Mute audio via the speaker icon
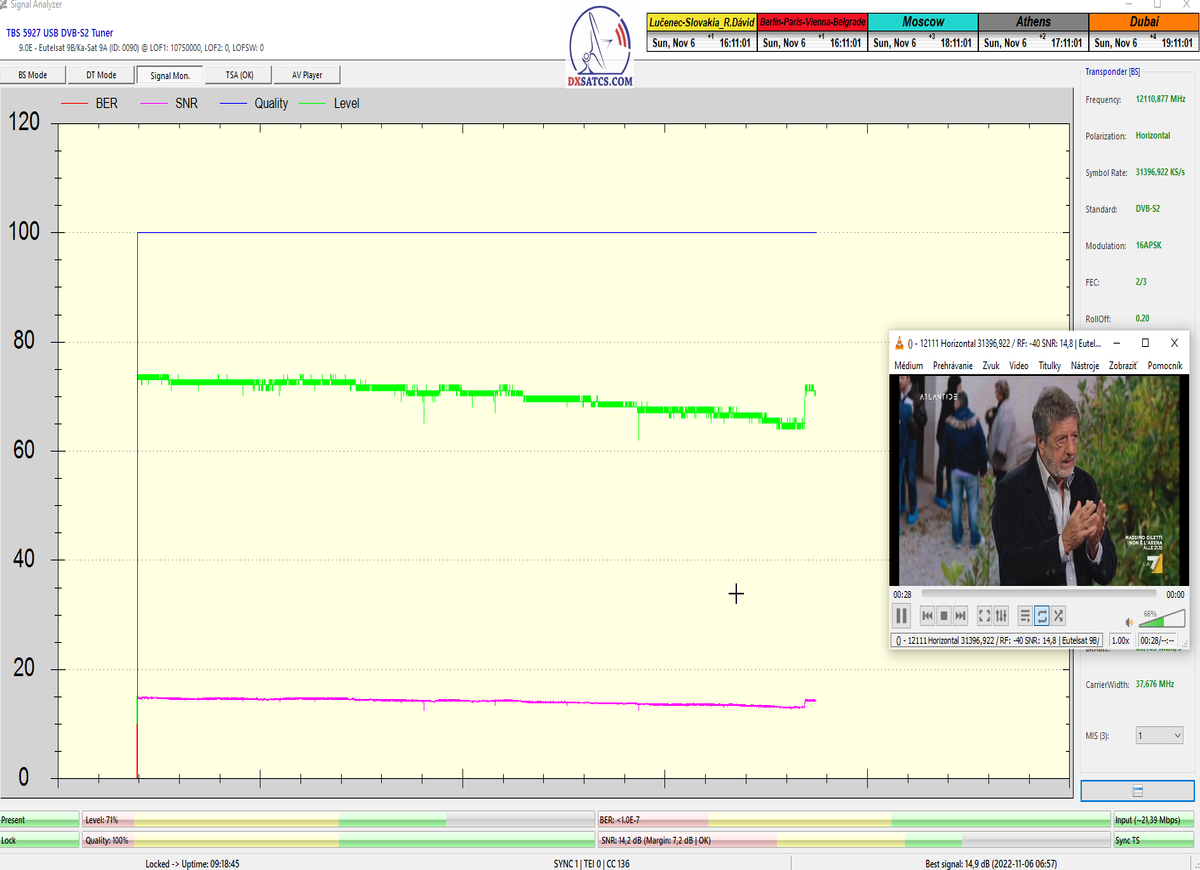Screen dimensions: 1200x870 1129,621
